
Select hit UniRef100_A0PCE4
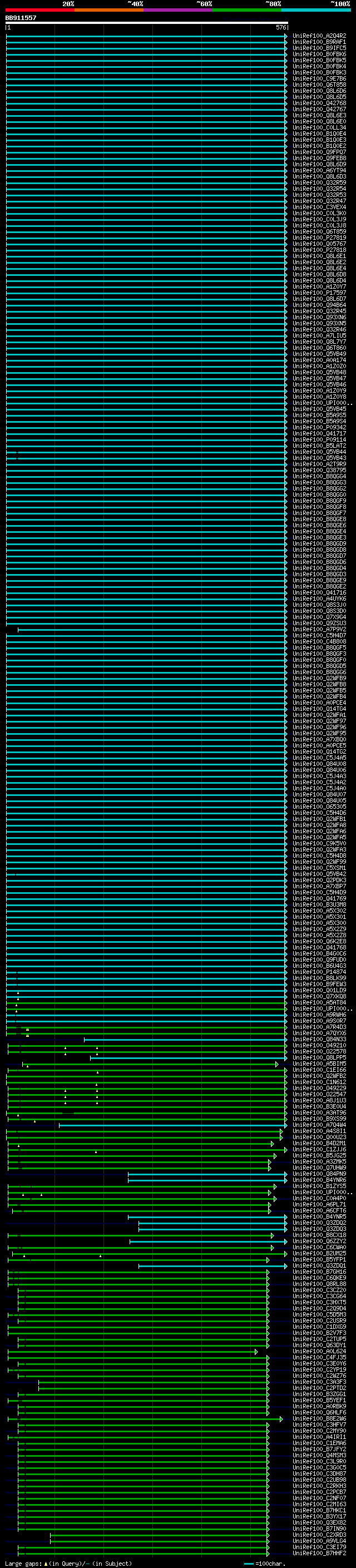pyautogui.click(x=319, y=703)
